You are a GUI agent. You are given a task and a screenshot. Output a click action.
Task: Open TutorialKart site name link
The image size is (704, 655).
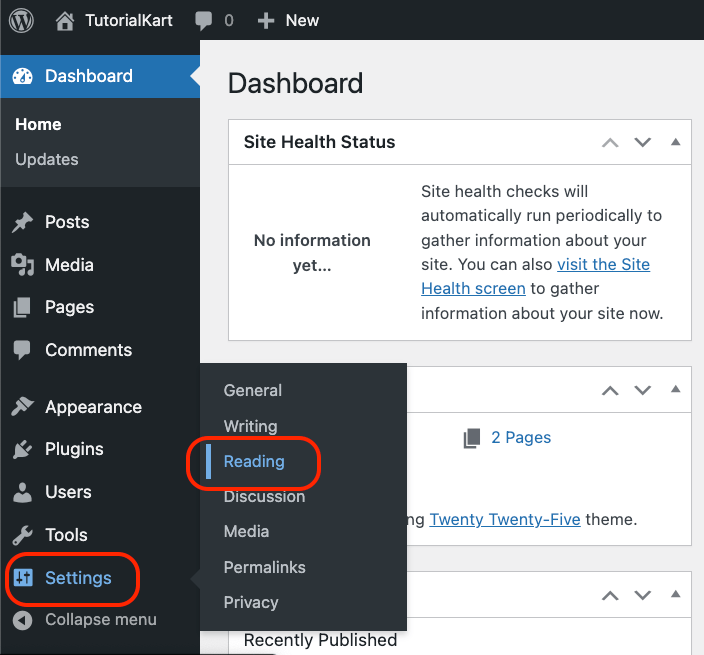click(x=129, y=21)
